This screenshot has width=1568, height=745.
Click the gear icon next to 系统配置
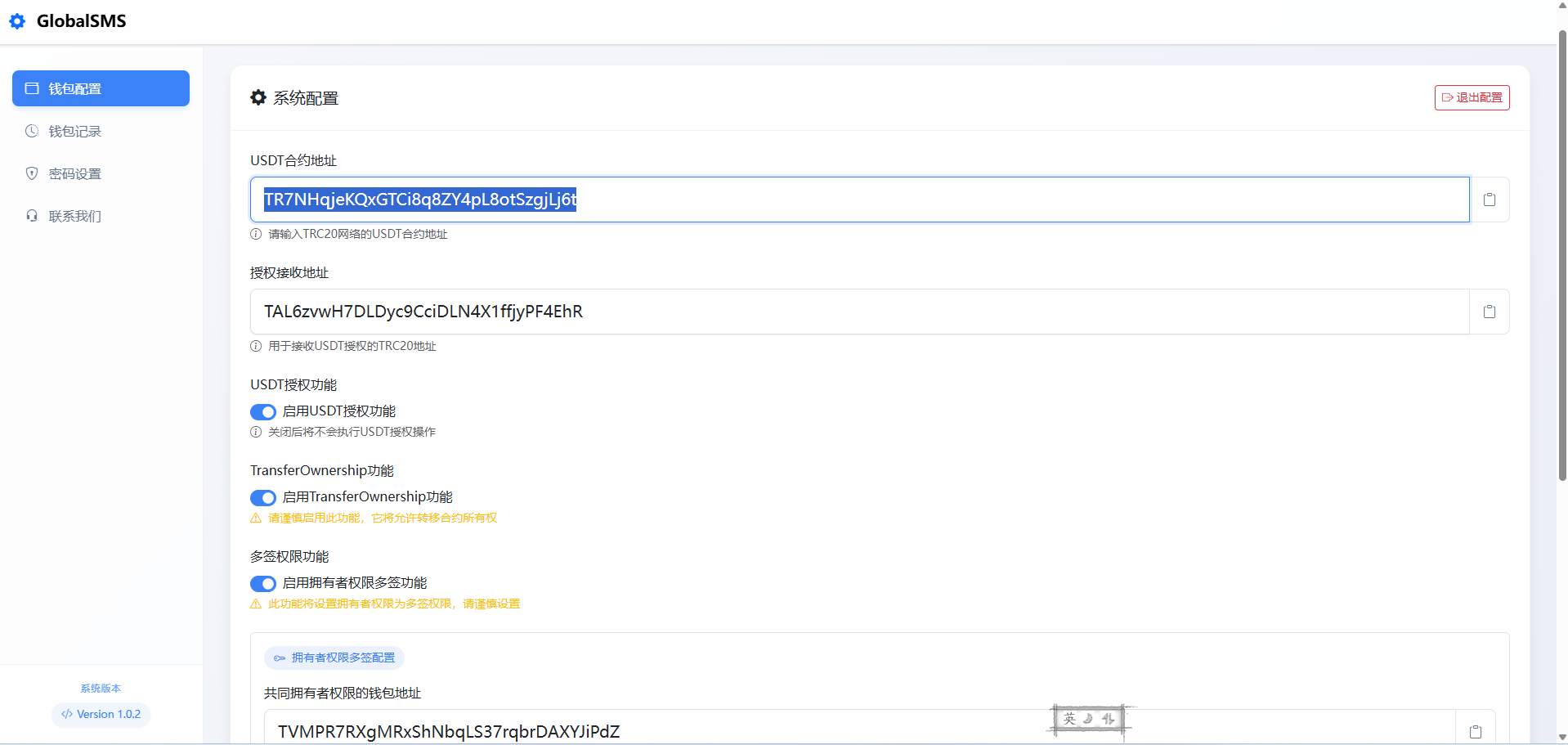(258, 98)
